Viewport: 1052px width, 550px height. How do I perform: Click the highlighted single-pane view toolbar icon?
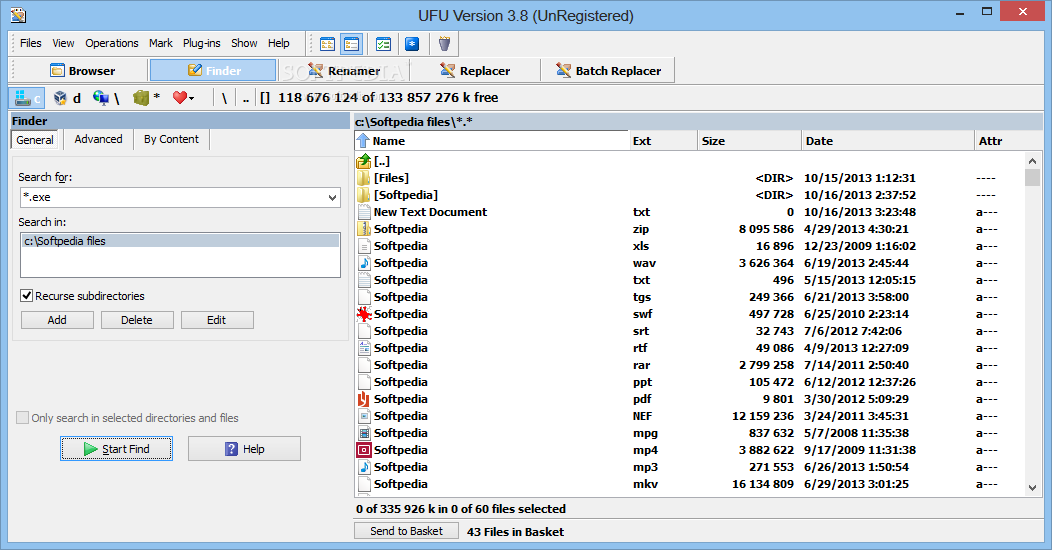tap(352, 44)
